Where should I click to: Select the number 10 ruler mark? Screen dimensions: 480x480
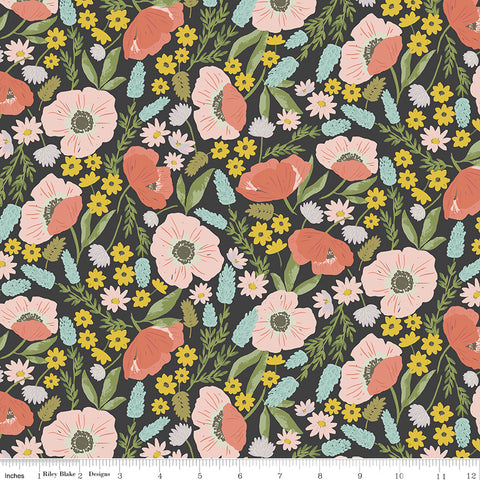400,475
